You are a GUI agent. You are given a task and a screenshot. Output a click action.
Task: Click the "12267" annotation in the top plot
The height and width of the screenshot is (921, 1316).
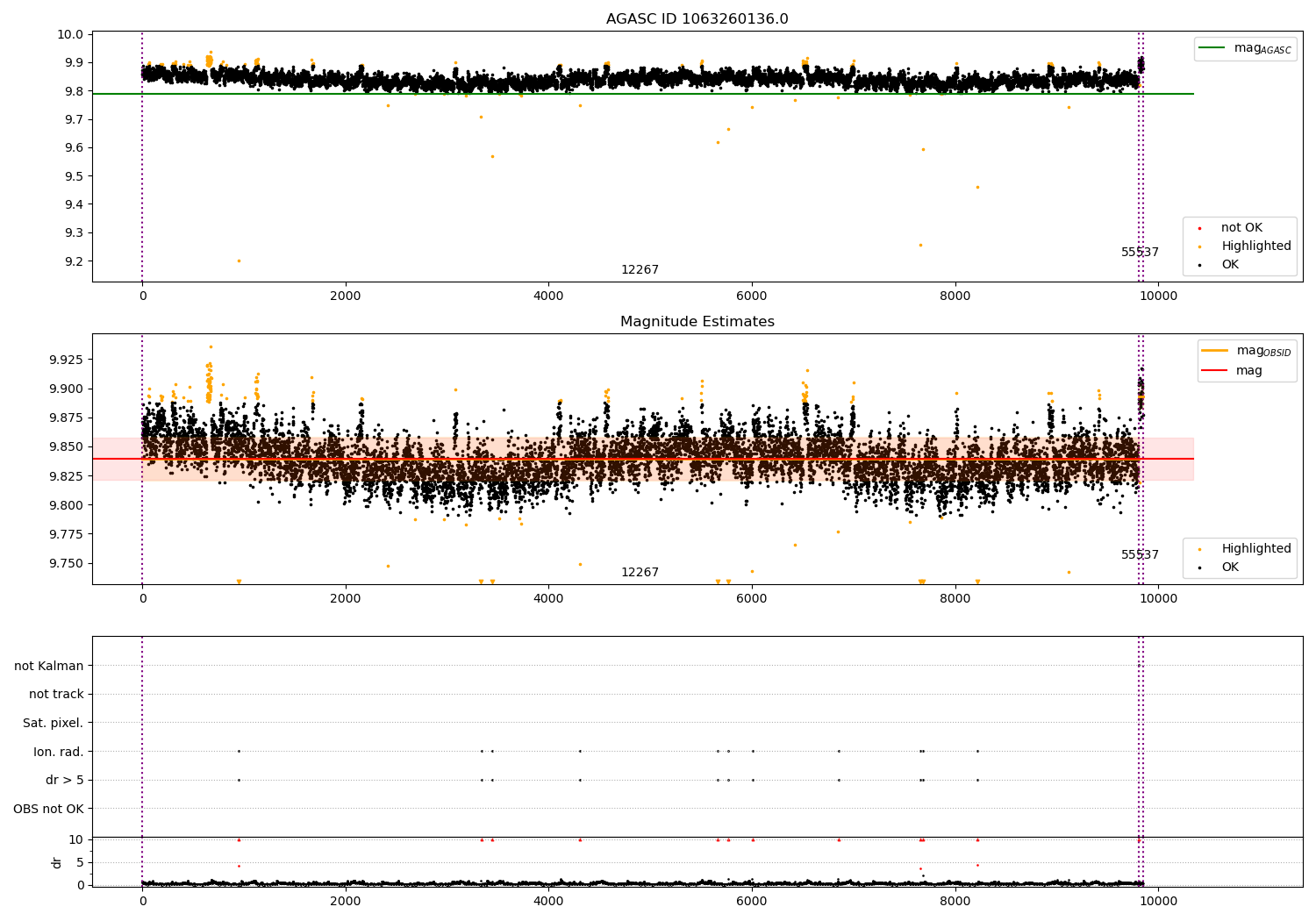[640, 270]
